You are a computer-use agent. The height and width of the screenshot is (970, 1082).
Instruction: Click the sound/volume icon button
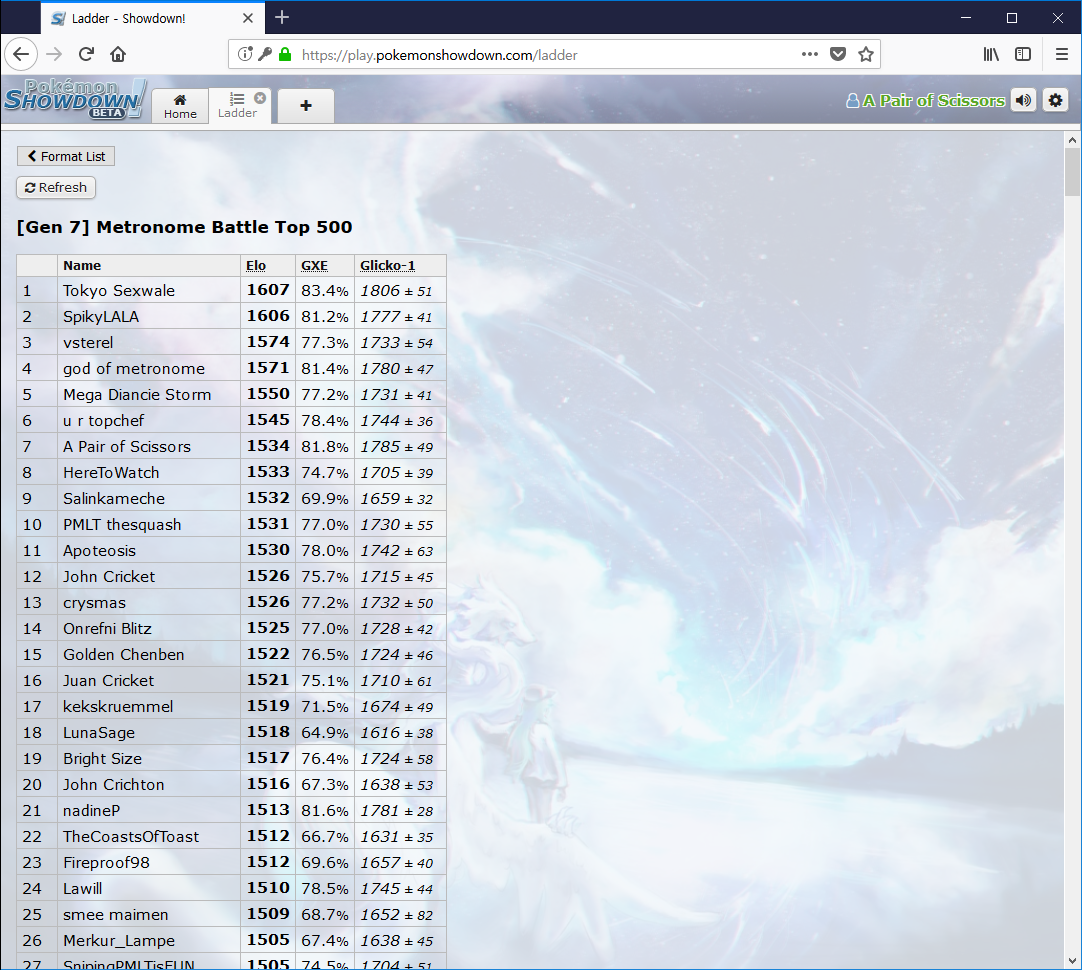click(x=1023, y=100)
